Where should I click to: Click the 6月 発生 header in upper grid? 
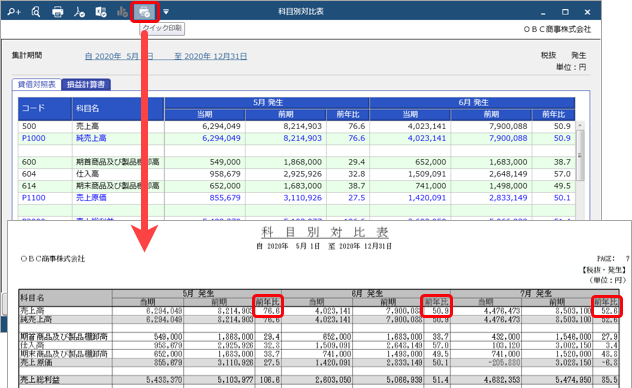(x=472, y=102)
